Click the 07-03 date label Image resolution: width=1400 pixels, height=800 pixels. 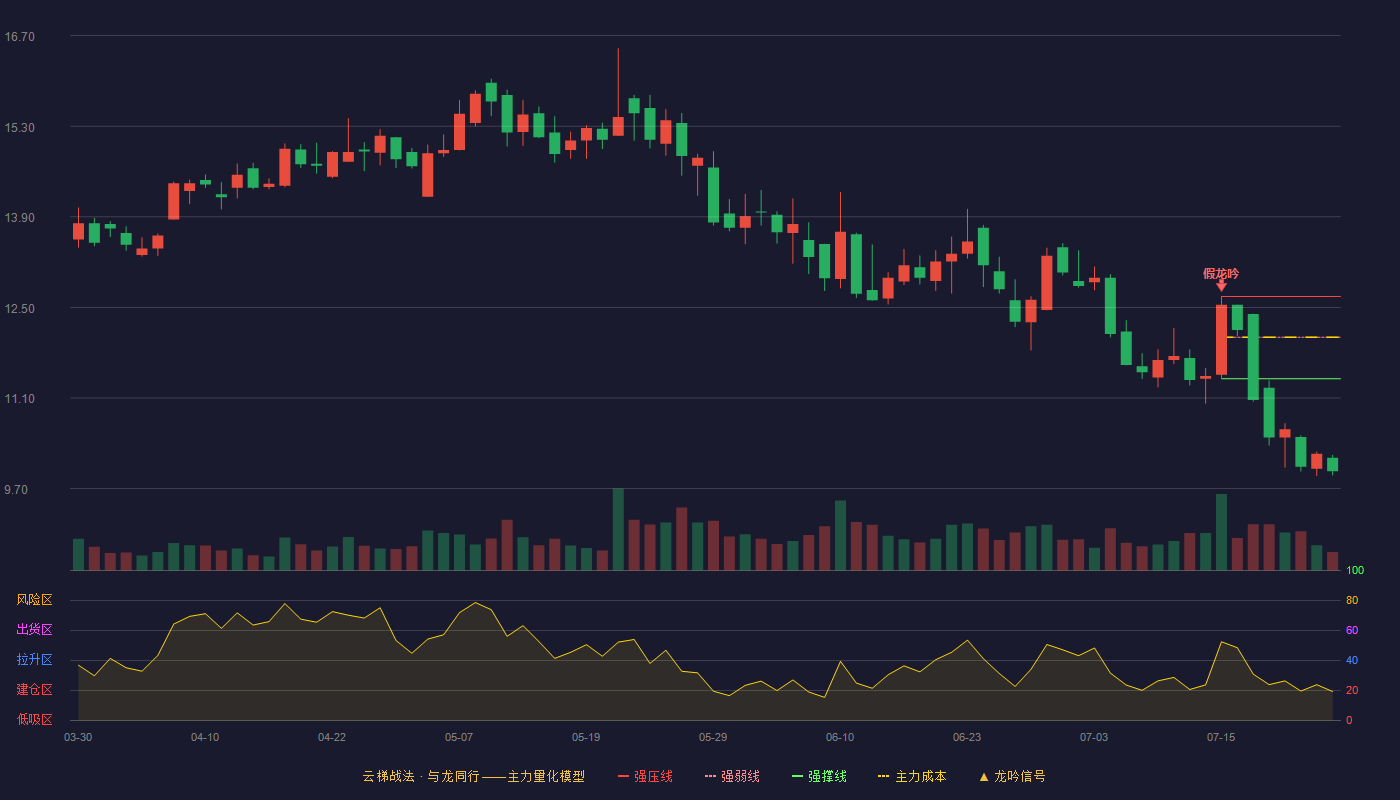1094,737
